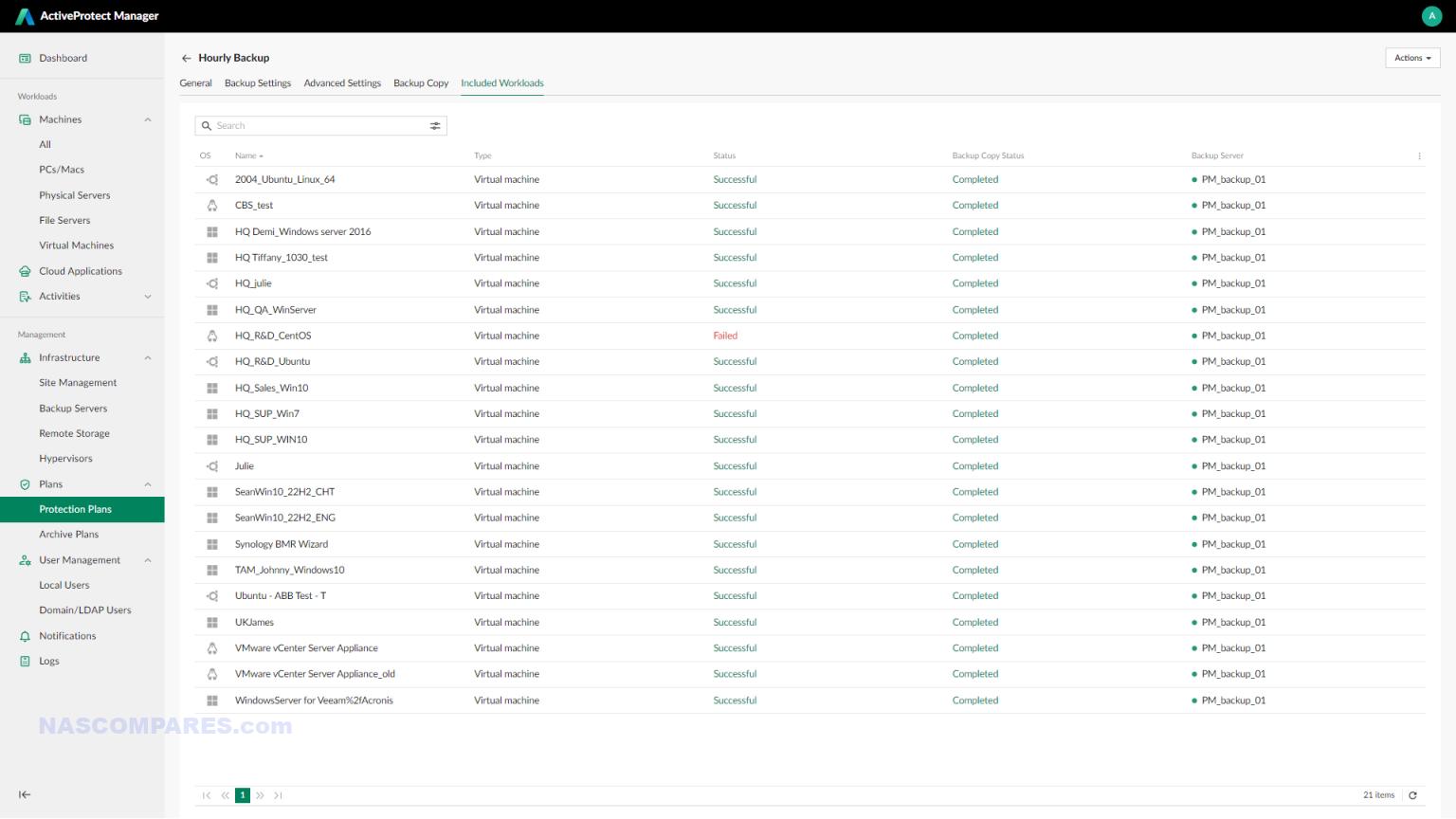
Task: Open Cloud Applications in the sidebar
Action: [80, 271]
